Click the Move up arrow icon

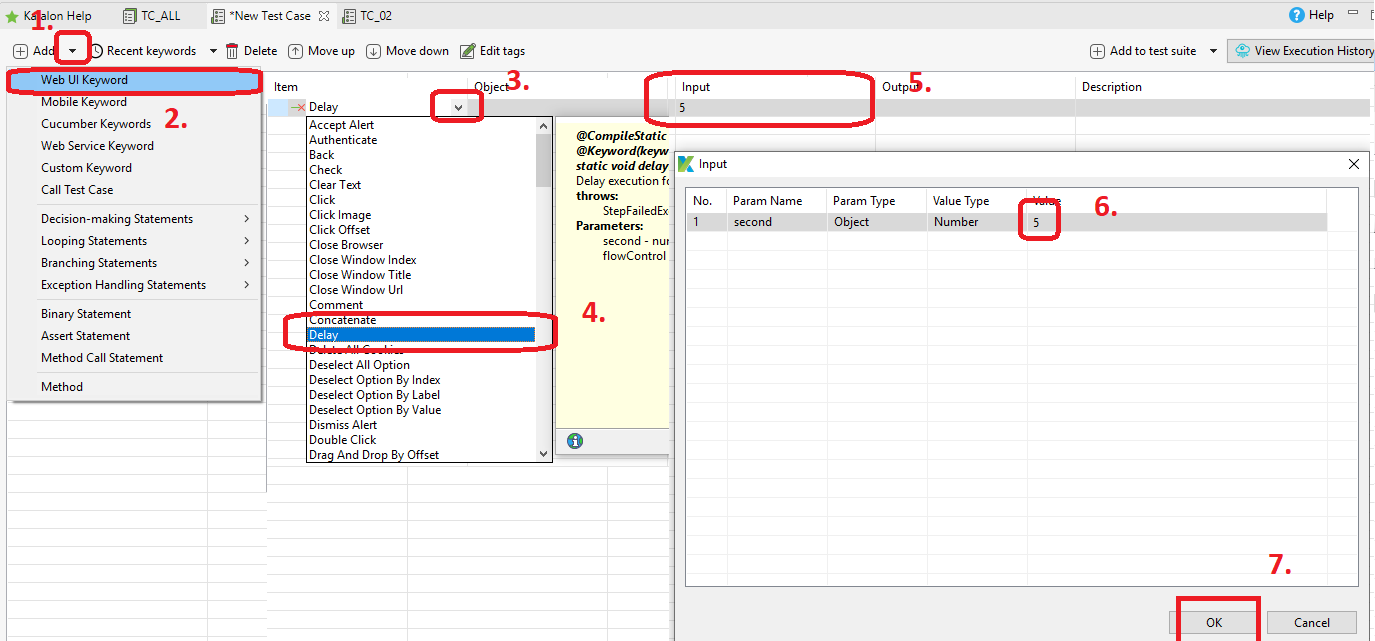click(x=296, y=51)
